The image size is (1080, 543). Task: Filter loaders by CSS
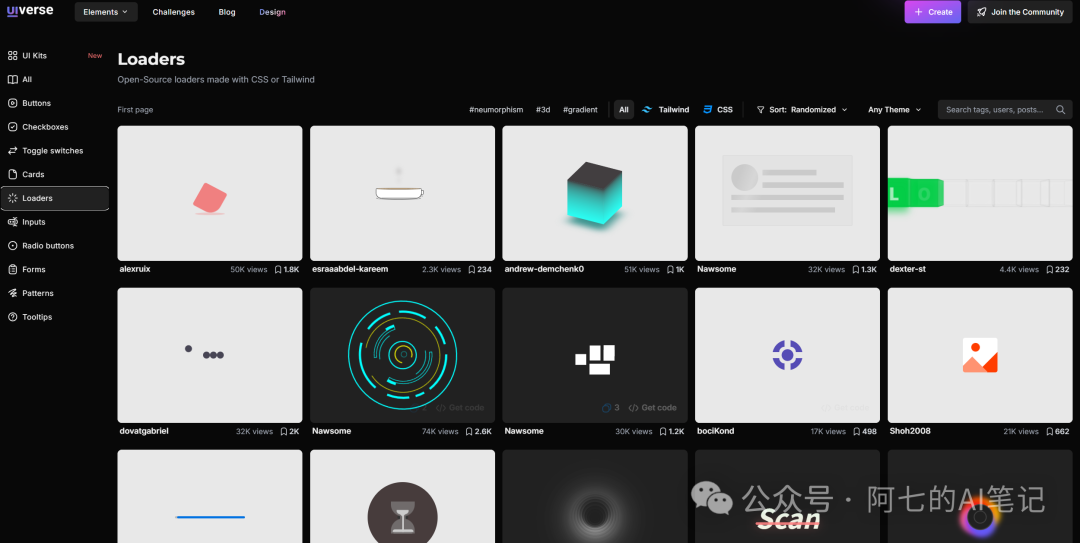tap(718, 110)
